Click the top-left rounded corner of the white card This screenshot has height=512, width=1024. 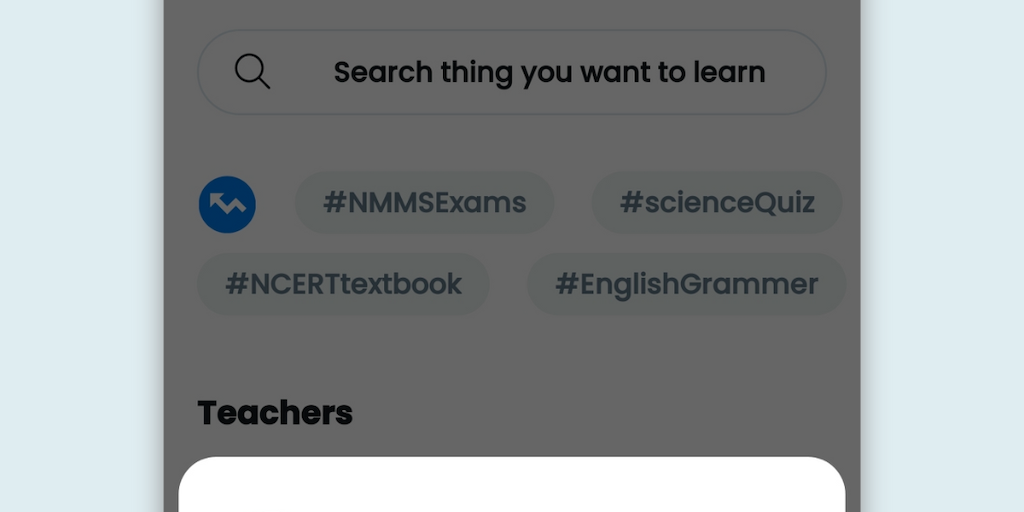pyautogui.click(x=192, y=470)
